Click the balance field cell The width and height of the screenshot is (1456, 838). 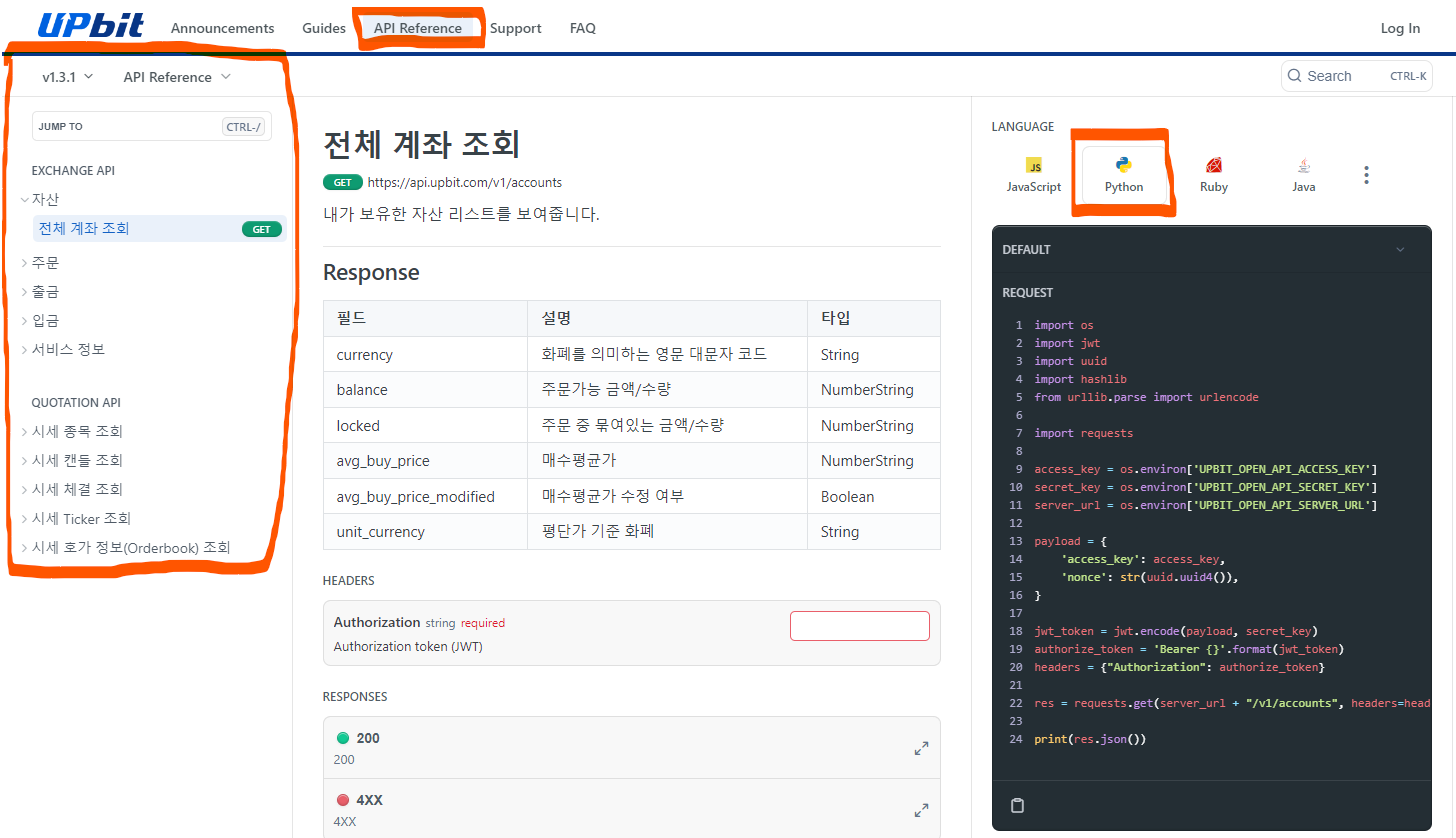pyautogui.click(x=426, y=390)
